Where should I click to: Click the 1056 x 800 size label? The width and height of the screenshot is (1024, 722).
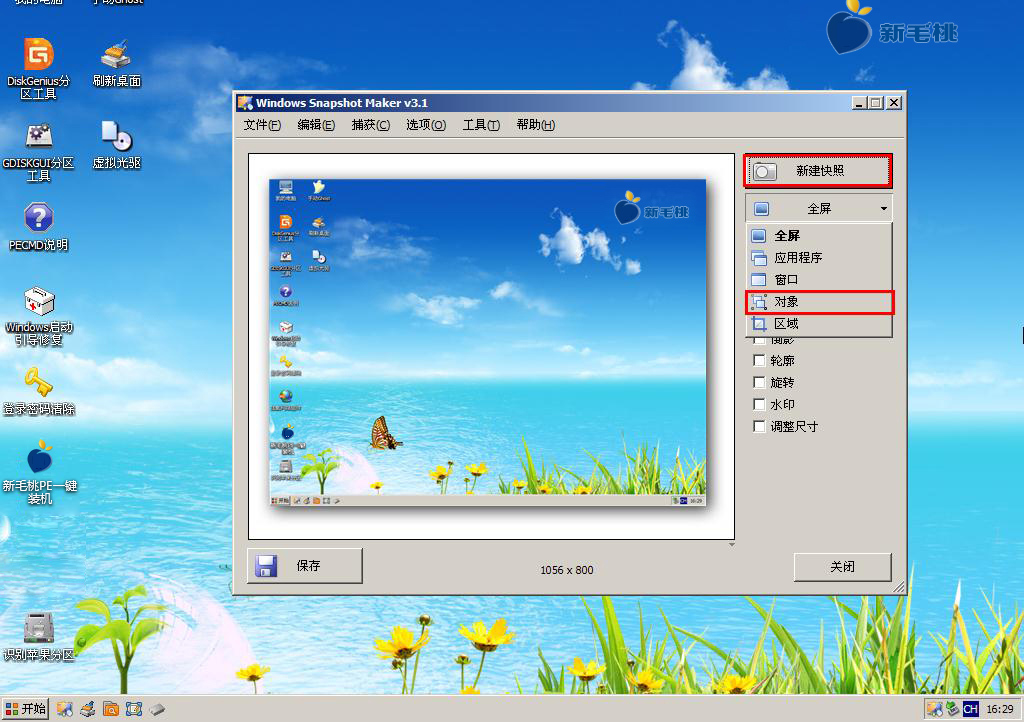[x=567, y=570]
